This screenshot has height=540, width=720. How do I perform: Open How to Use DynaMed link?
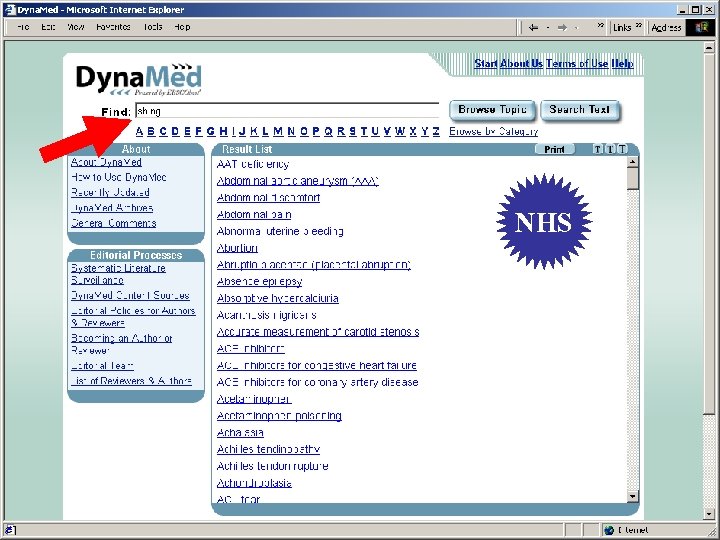coord(118,177)
